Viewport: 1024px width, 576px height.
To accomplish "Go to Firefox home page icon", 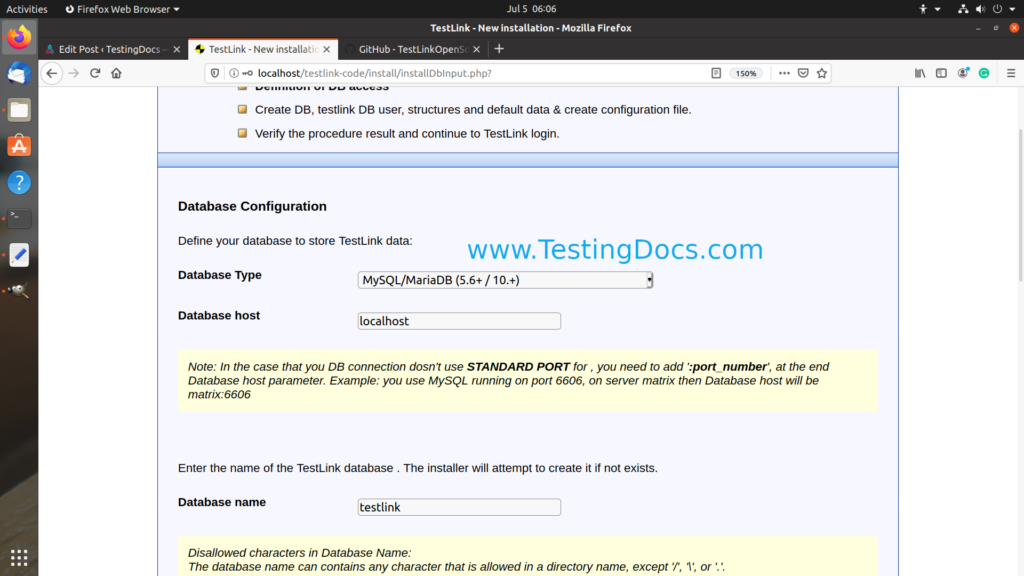I will point(116,73).
